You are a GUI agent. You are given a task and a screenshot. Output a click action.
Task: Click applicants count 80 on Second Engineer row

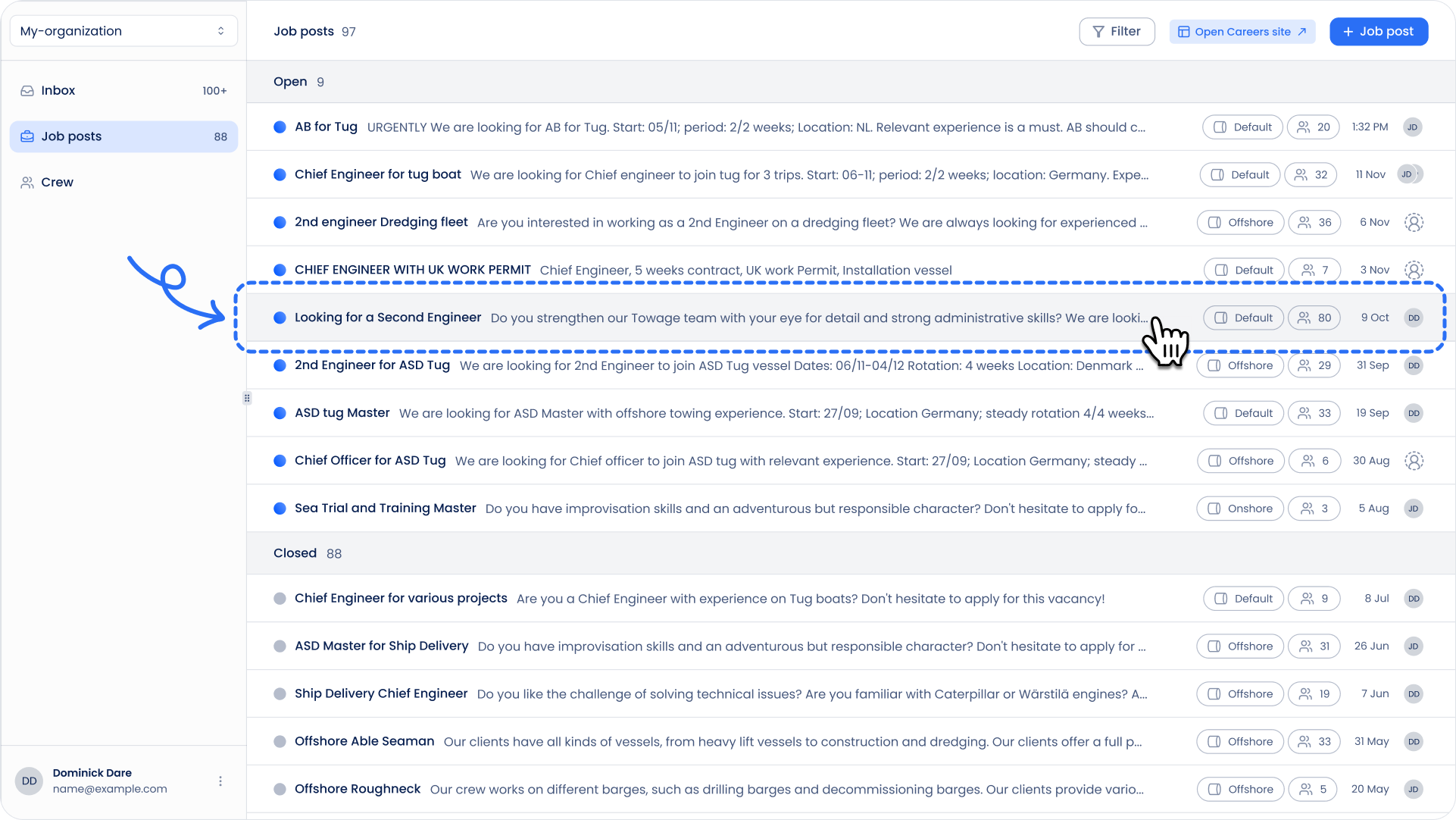coord(1315,318)
